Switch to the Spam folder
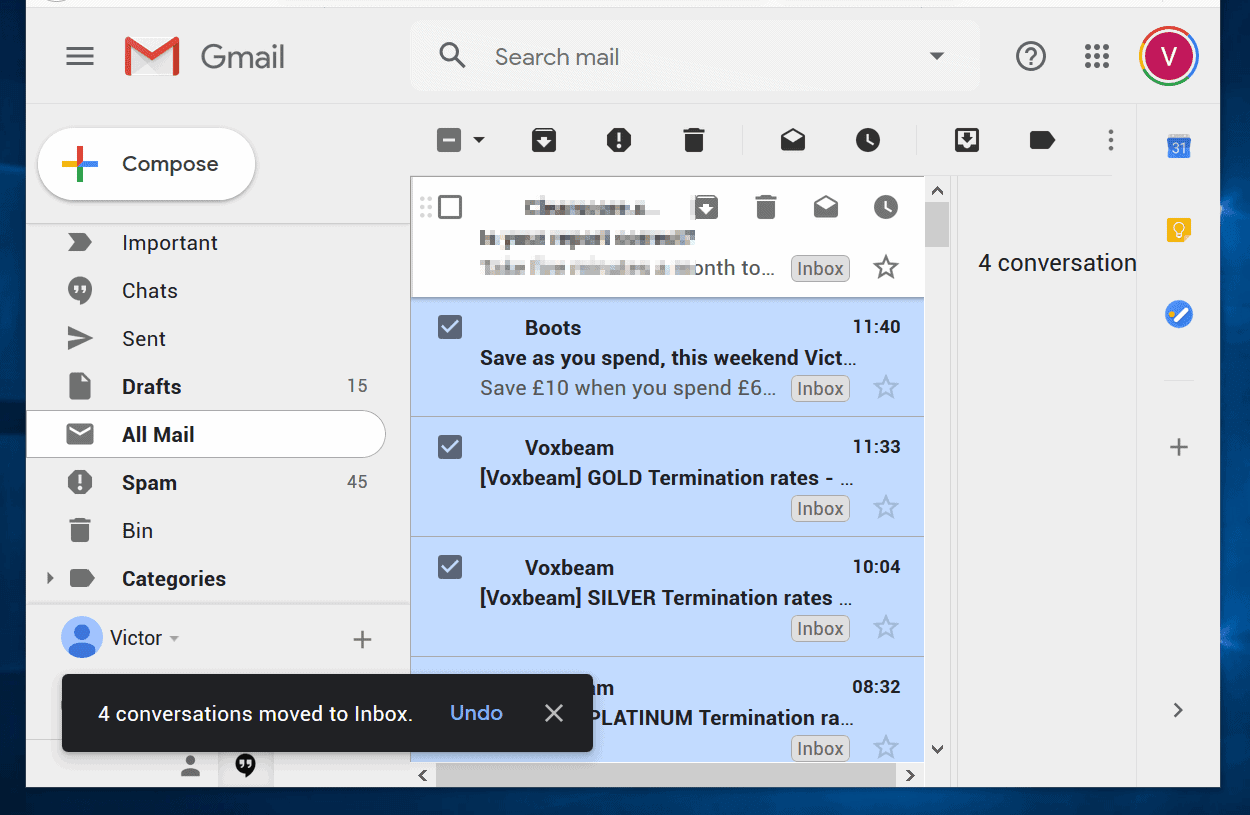1250x815 pixels. (149, 482)
